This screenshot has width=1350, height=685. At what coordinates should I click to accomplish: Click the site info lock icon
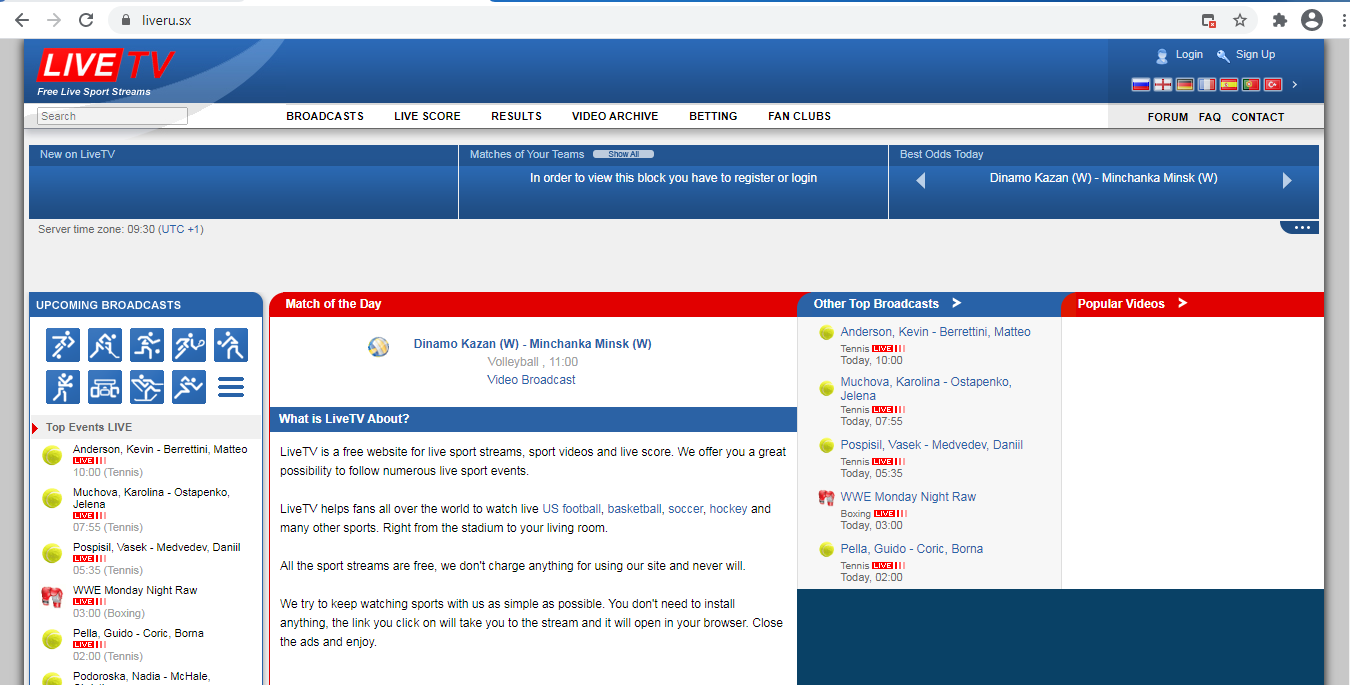coord(125,20)
